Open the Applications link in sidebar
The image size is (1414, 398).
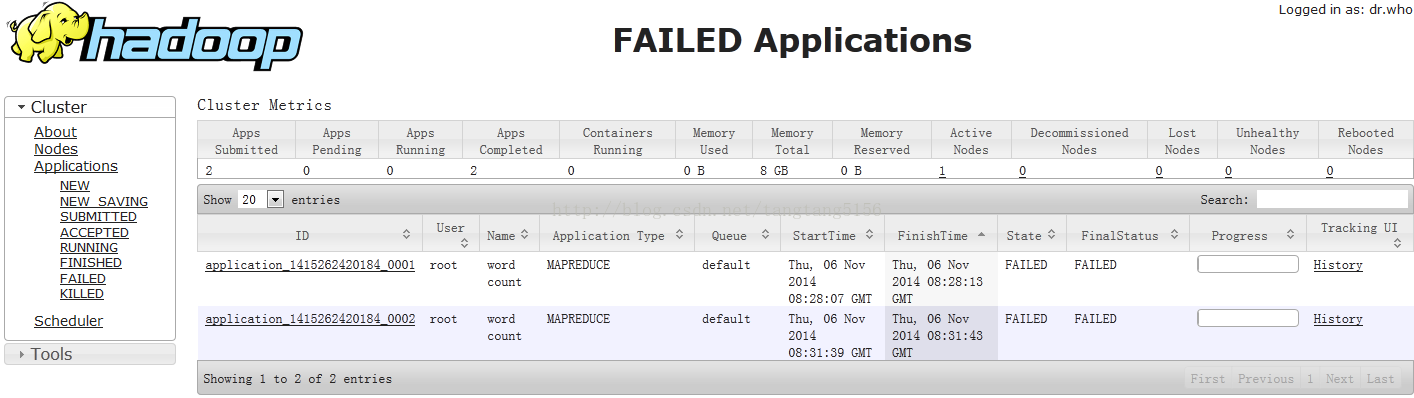pyautogui.click(x=76, y=166)
